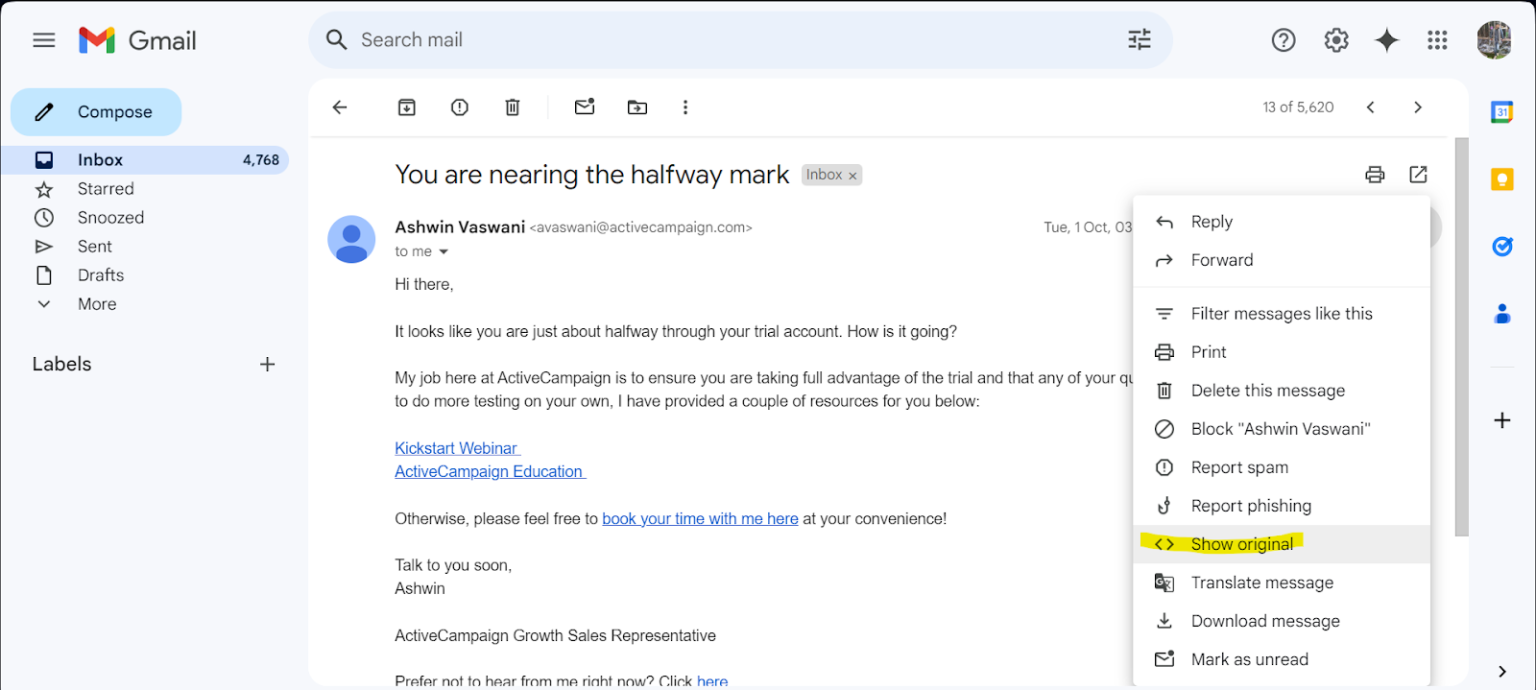Click the Compose button
Screen dimensions: 1536x690
pyautogui.click(x=96, y=112)
